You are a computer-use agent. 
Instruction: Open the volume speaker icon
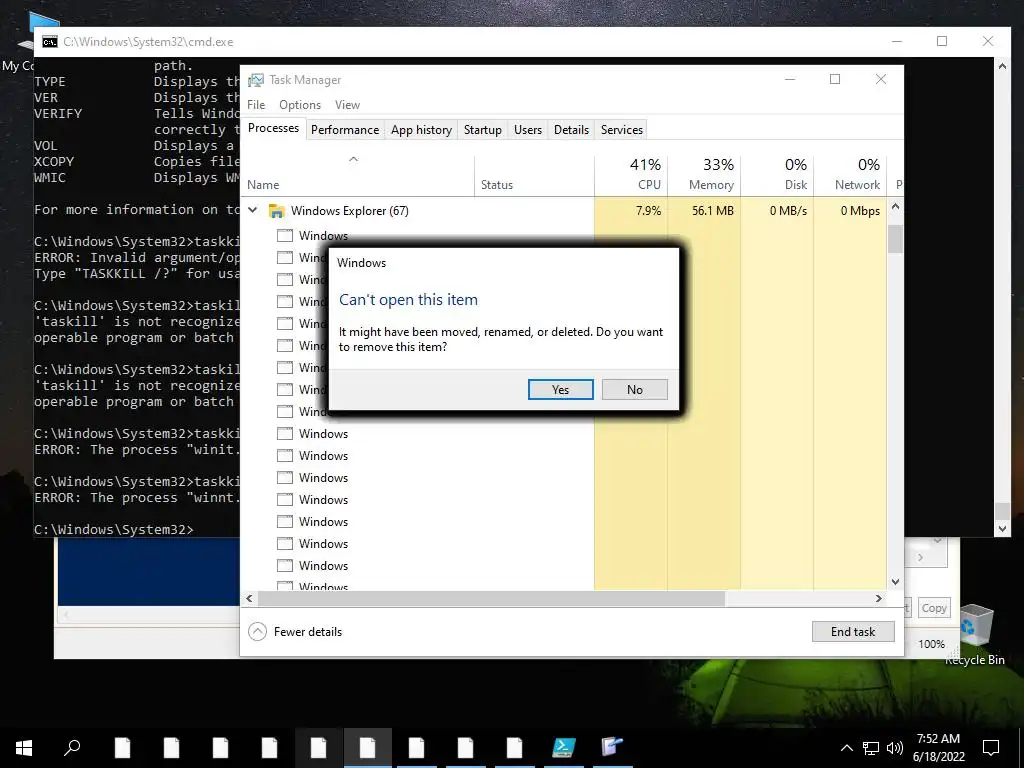[x=895, y=748]
